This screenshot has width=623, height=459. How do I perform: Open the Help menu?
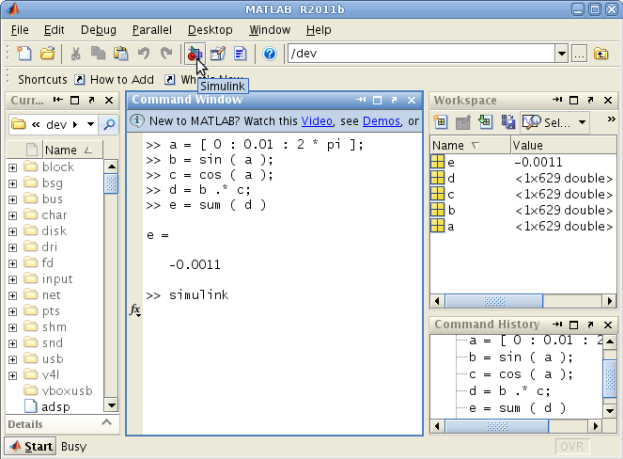[x=319, y=30]
